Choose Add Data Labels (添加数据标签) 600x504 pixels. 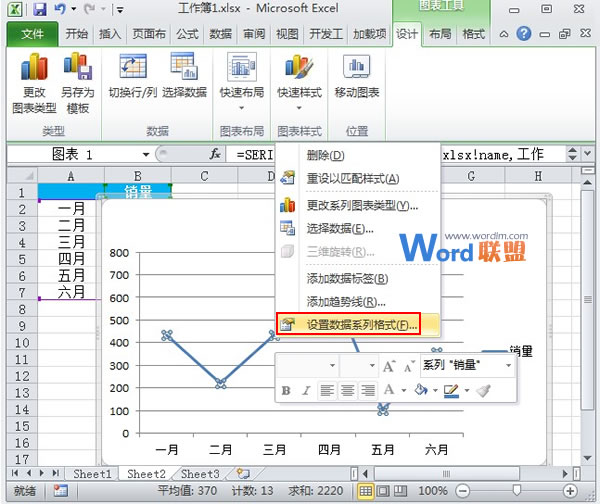[x=358, y=279]
